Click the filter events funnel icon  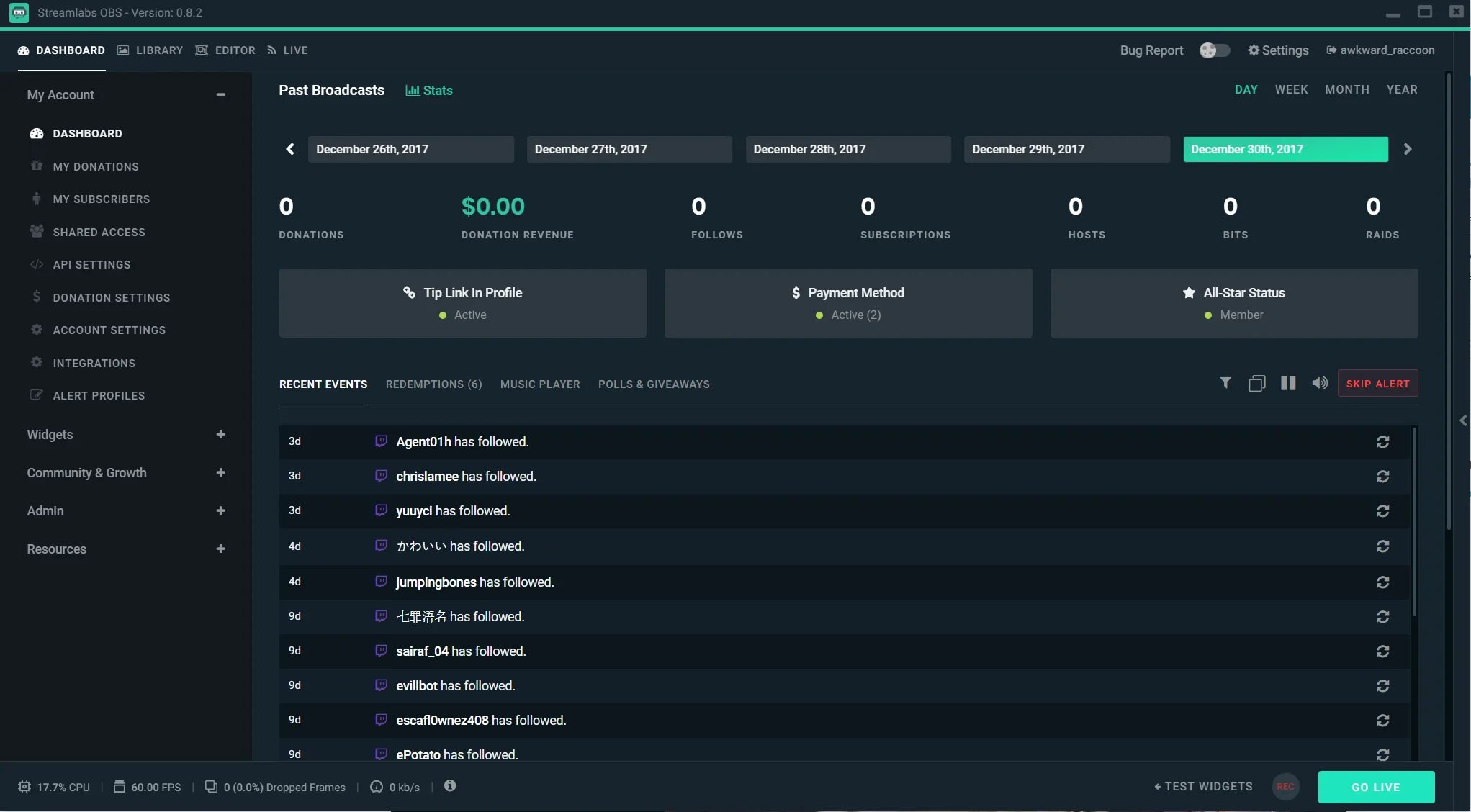point(1225,383)
